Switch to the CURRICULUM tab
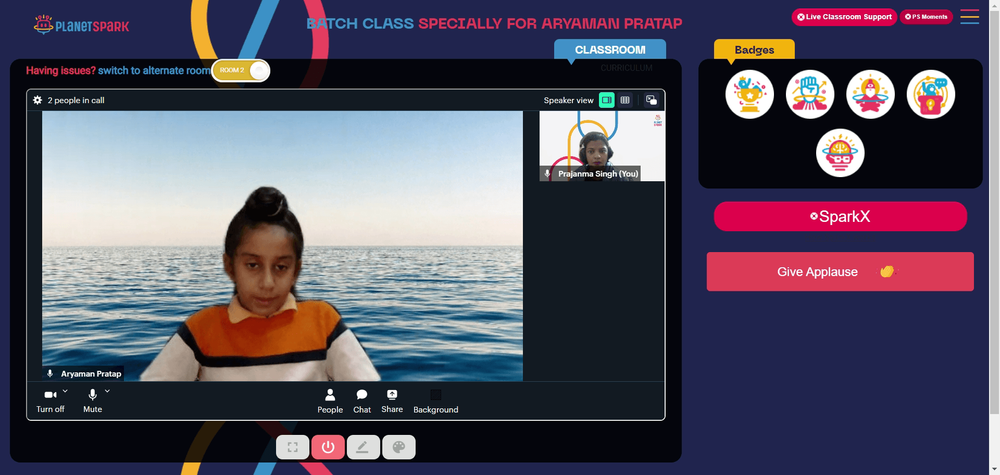Viewport: 1000px width, 475px height. [x=626, y=68]
